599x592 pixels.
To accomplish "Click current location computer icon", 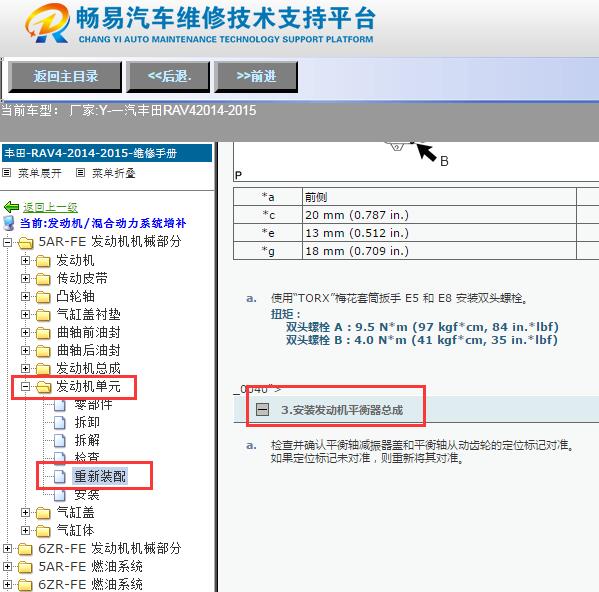I will [x=8, y=223].
